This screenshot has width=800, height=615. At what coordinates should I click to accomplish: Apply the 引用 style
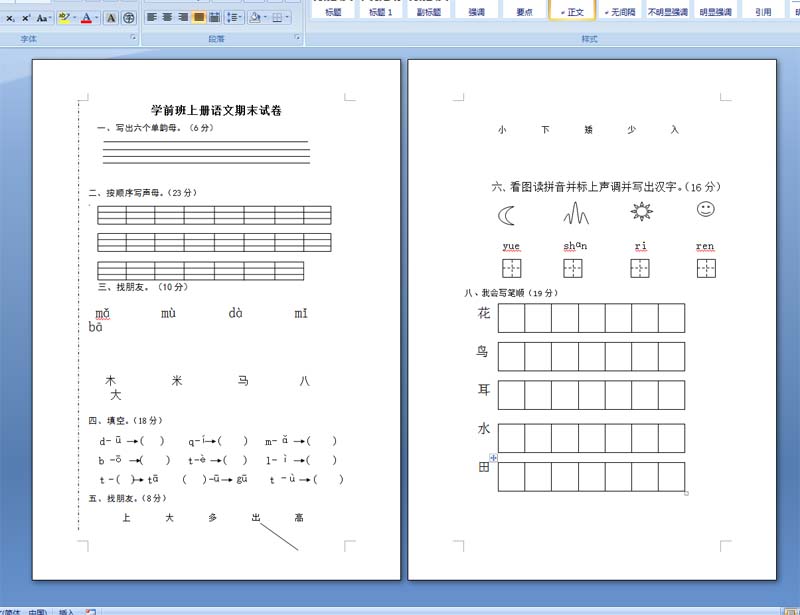coord(763,10)
